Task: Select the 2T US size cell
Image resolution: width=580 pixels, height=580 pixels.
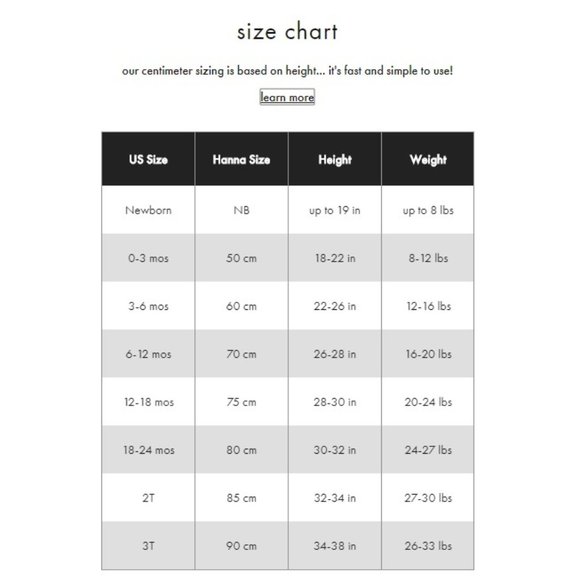Action: pyautogui.click(x=148, y=498)
